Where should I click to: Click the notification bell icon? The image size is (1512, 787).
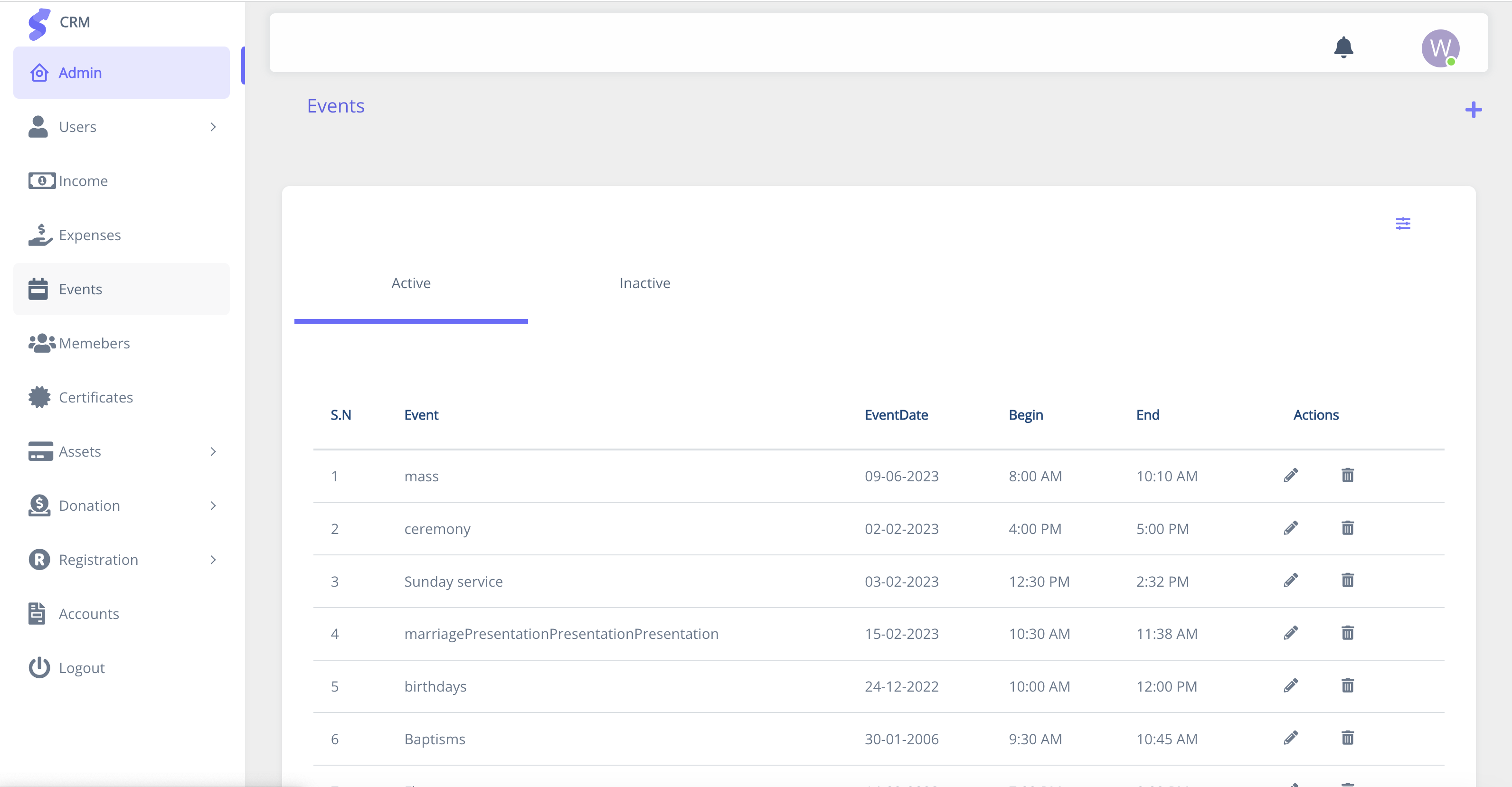(1343, 47)
